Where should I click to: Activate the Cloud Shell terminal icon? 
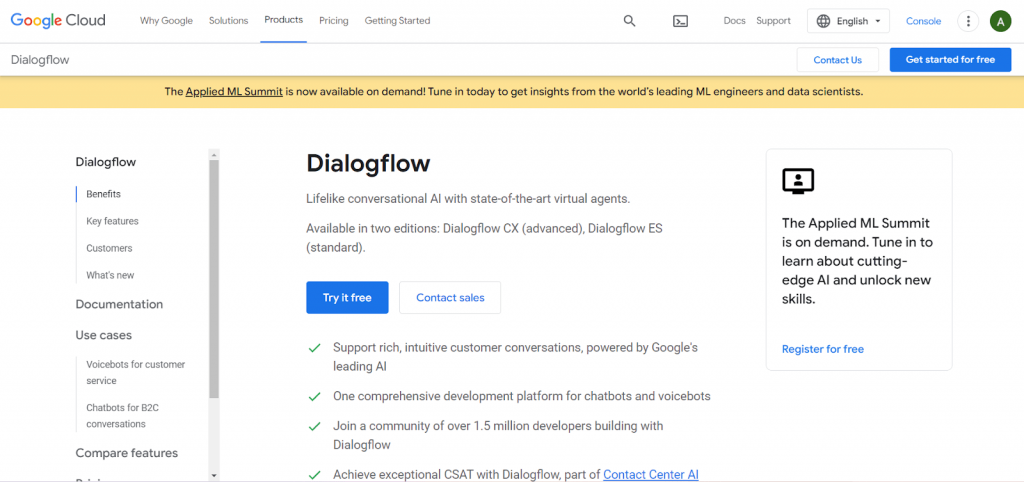click(680, 21)
